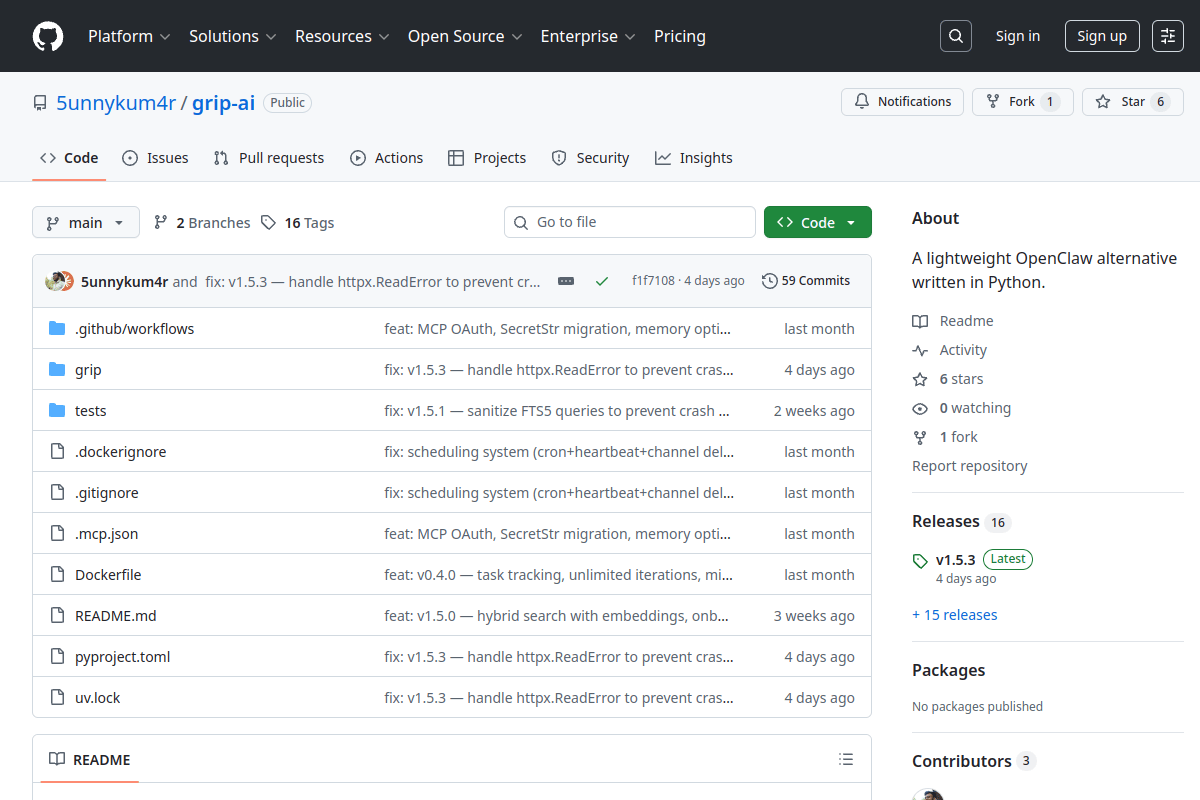
Task: Click the v1.5.3 release tag icon
Action: click(x=919, y=559)
